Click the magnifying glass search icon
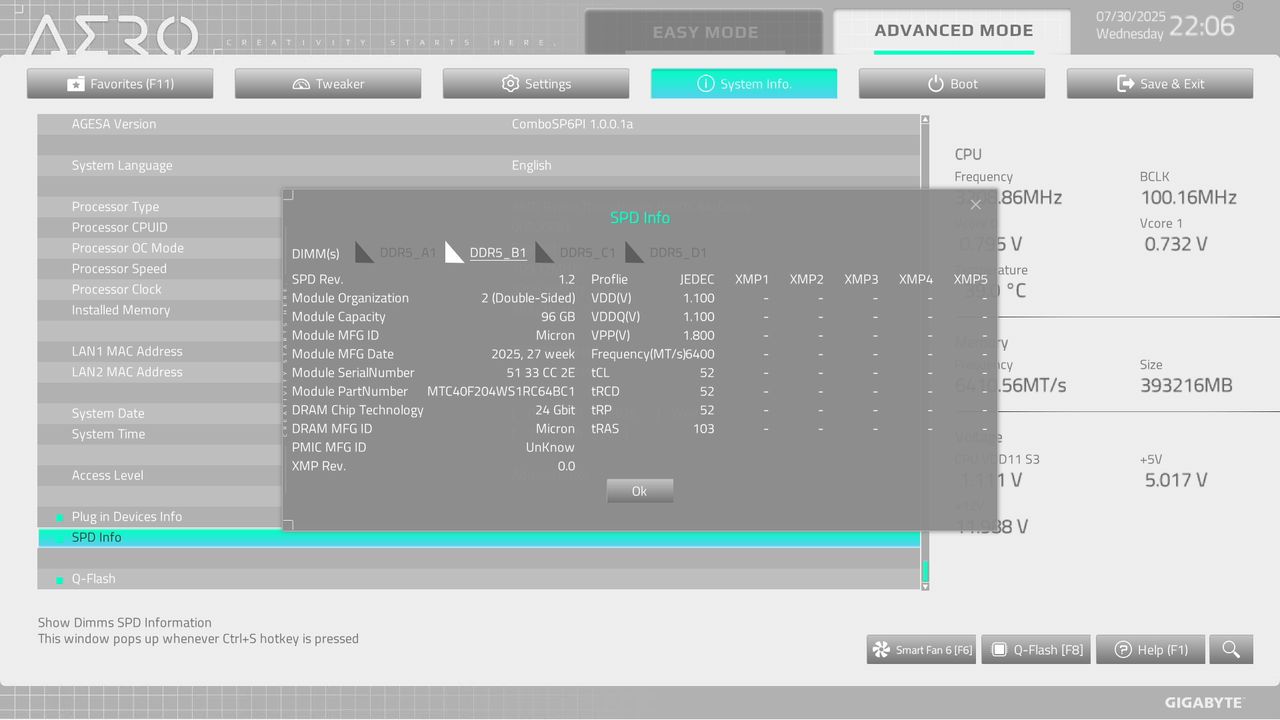 1231,649
